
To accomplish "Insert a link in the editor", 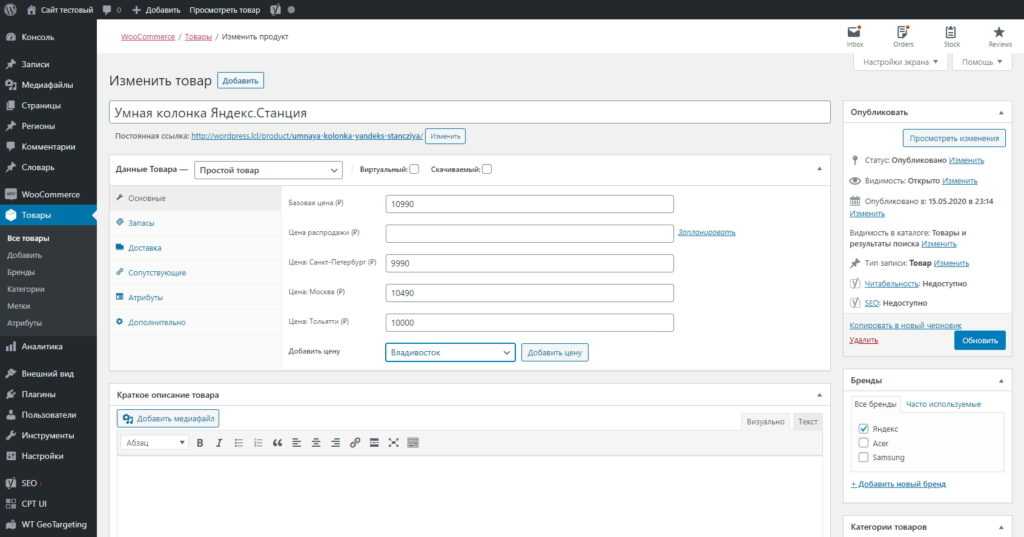I will coord(355,443).
